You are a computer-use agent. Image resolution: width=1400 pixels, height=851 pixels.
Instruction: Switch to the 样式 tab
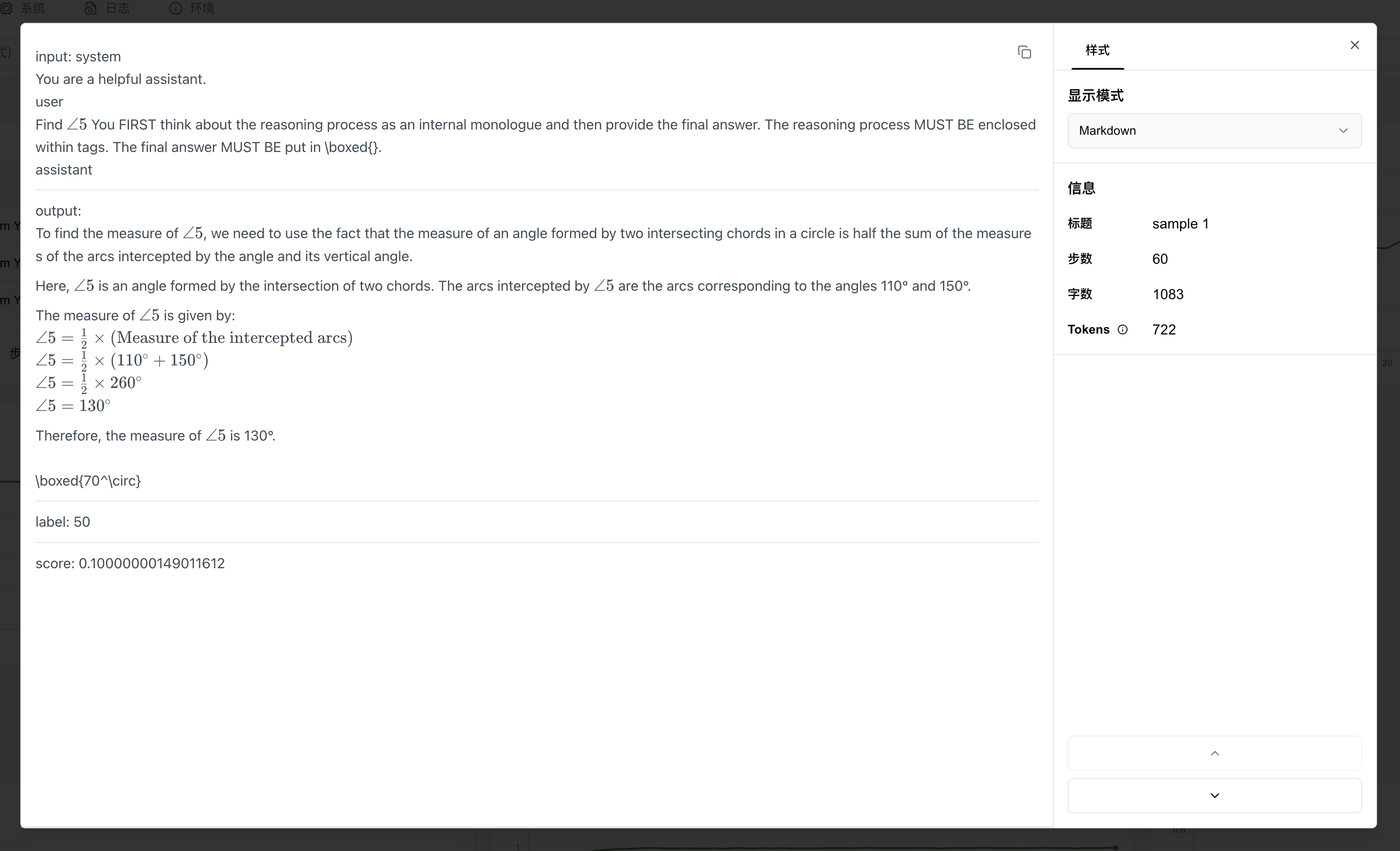pos(1097,50)
